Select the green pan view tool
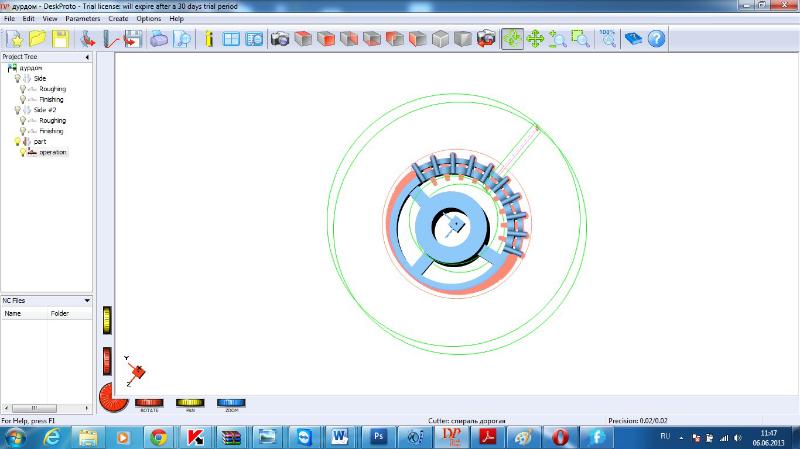This screenshot has width=800, height=449. tap(535, 39)
